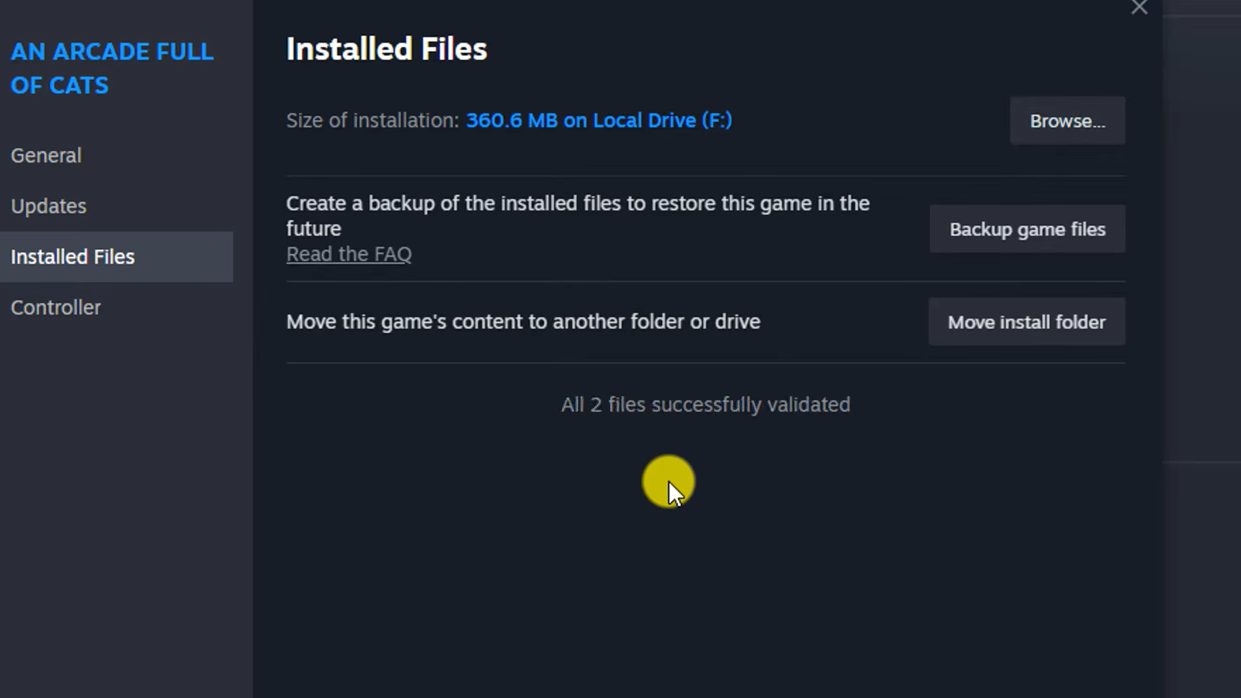Switch to the Updates tab
The height and width of the screenshot is (698, 1241).
(x=49, y=206)
